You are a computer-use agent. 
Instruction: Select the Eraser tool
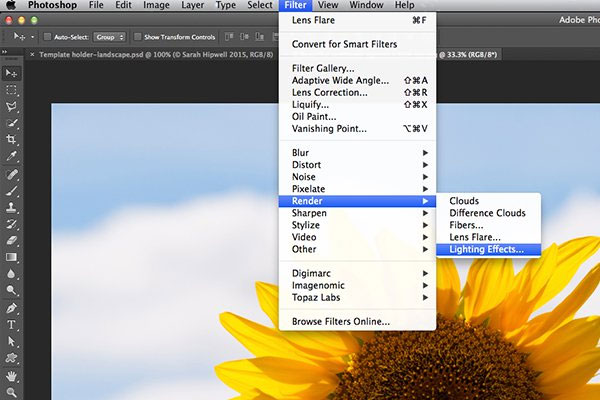coord(11,240)
